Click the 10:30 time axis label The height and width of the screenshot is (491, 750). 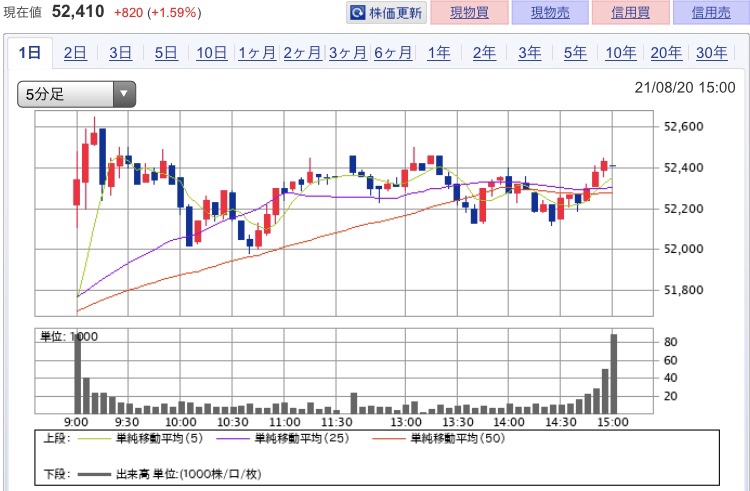point(232,422)
